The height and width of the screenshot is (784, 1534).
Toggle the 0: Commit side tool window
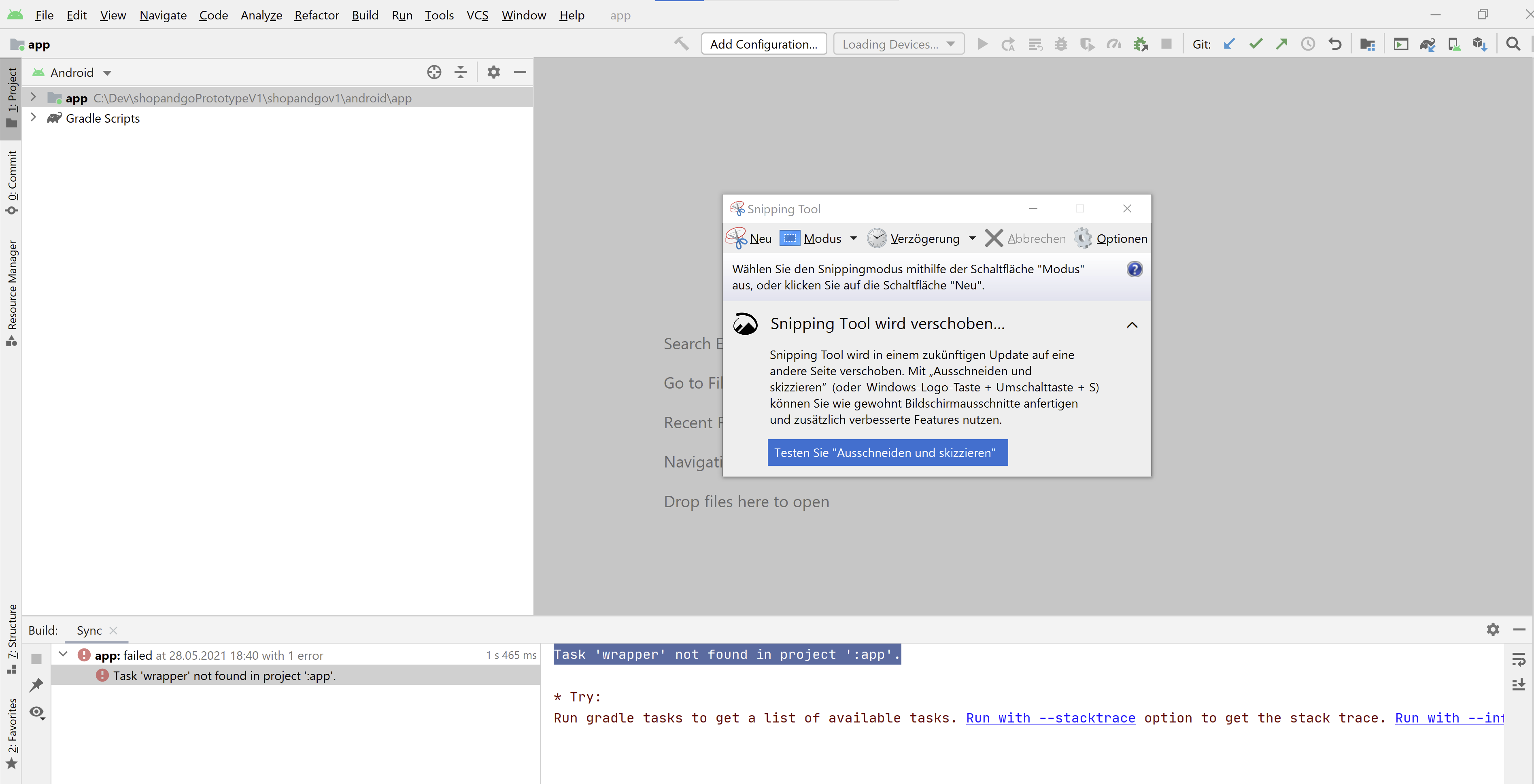point(11,183)
